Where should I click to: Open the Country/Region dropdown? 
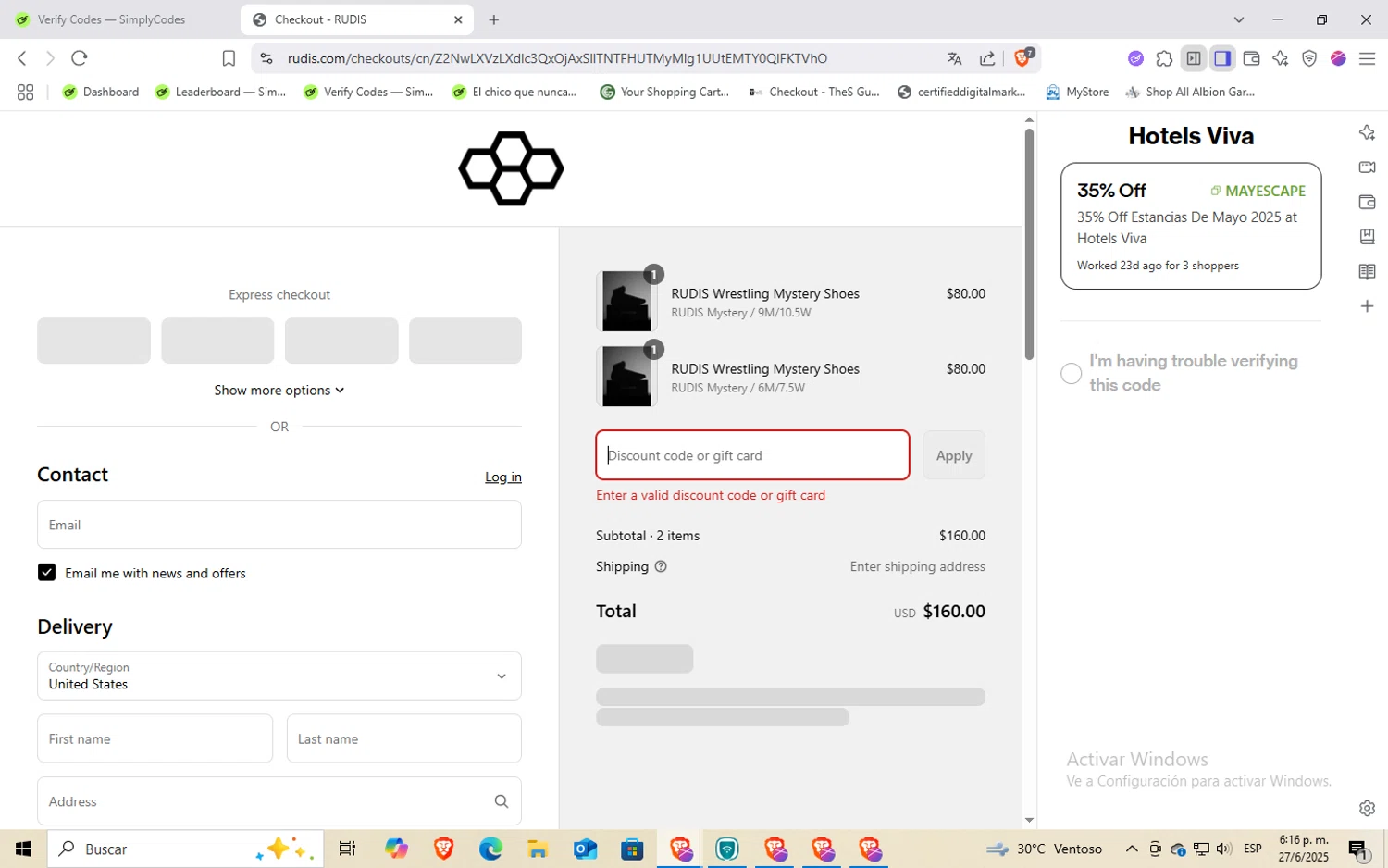(x=279, y=676)
